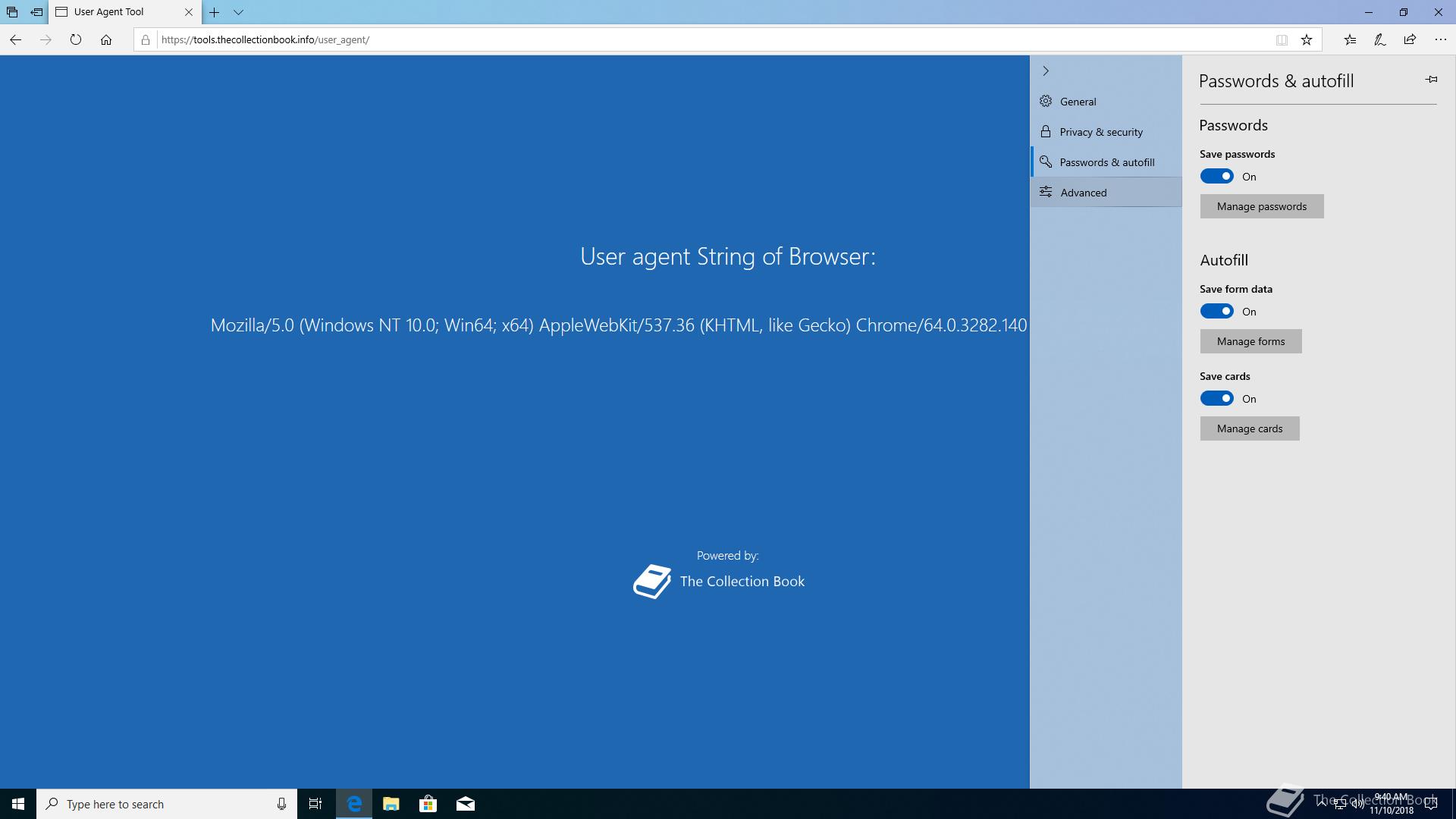Click the browser Back arrow

pos(15,39)
